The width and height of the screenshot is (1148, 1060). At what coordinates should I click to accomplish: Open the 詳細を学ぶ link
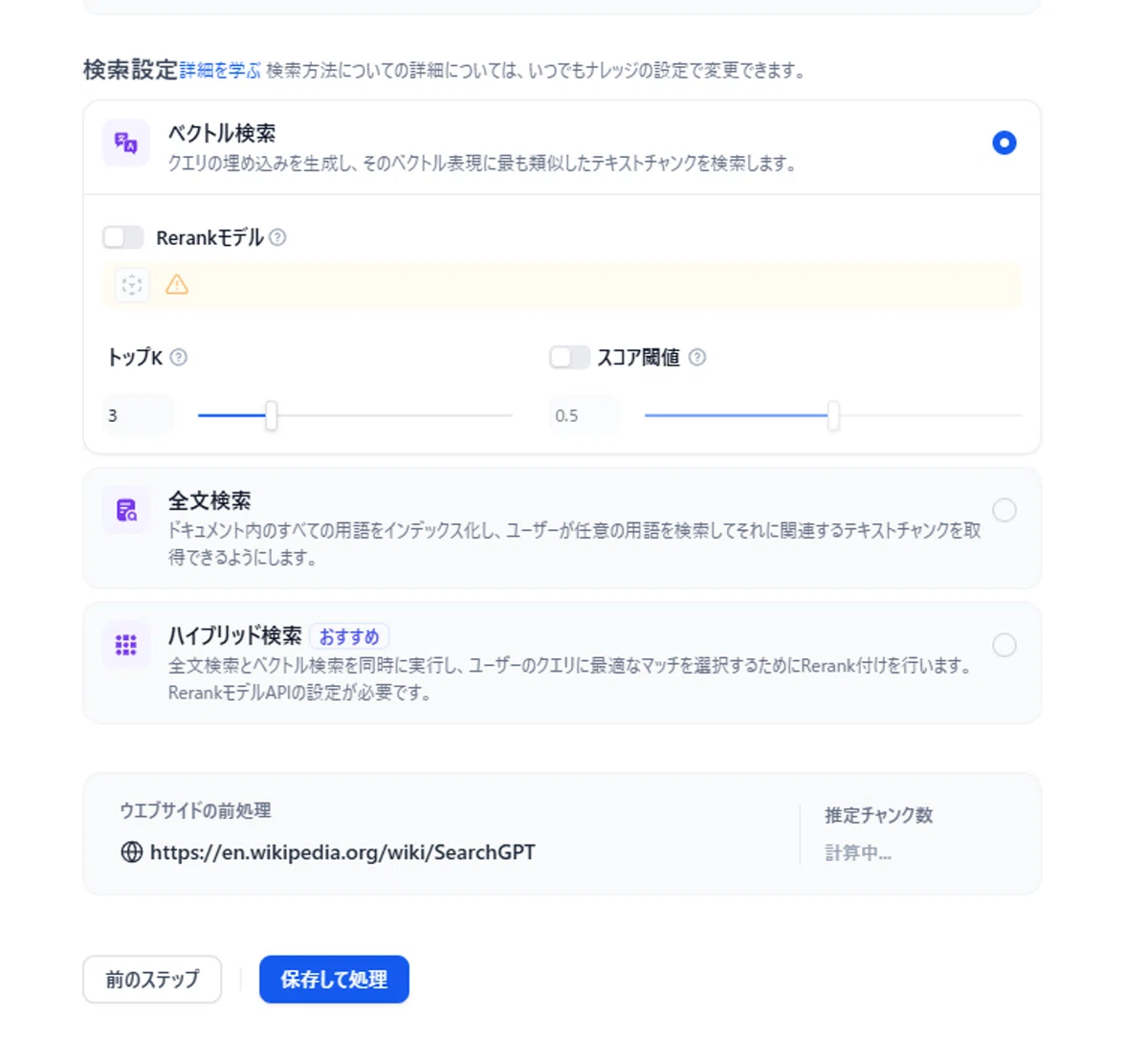pyautogui.click(x=220, y=70)
